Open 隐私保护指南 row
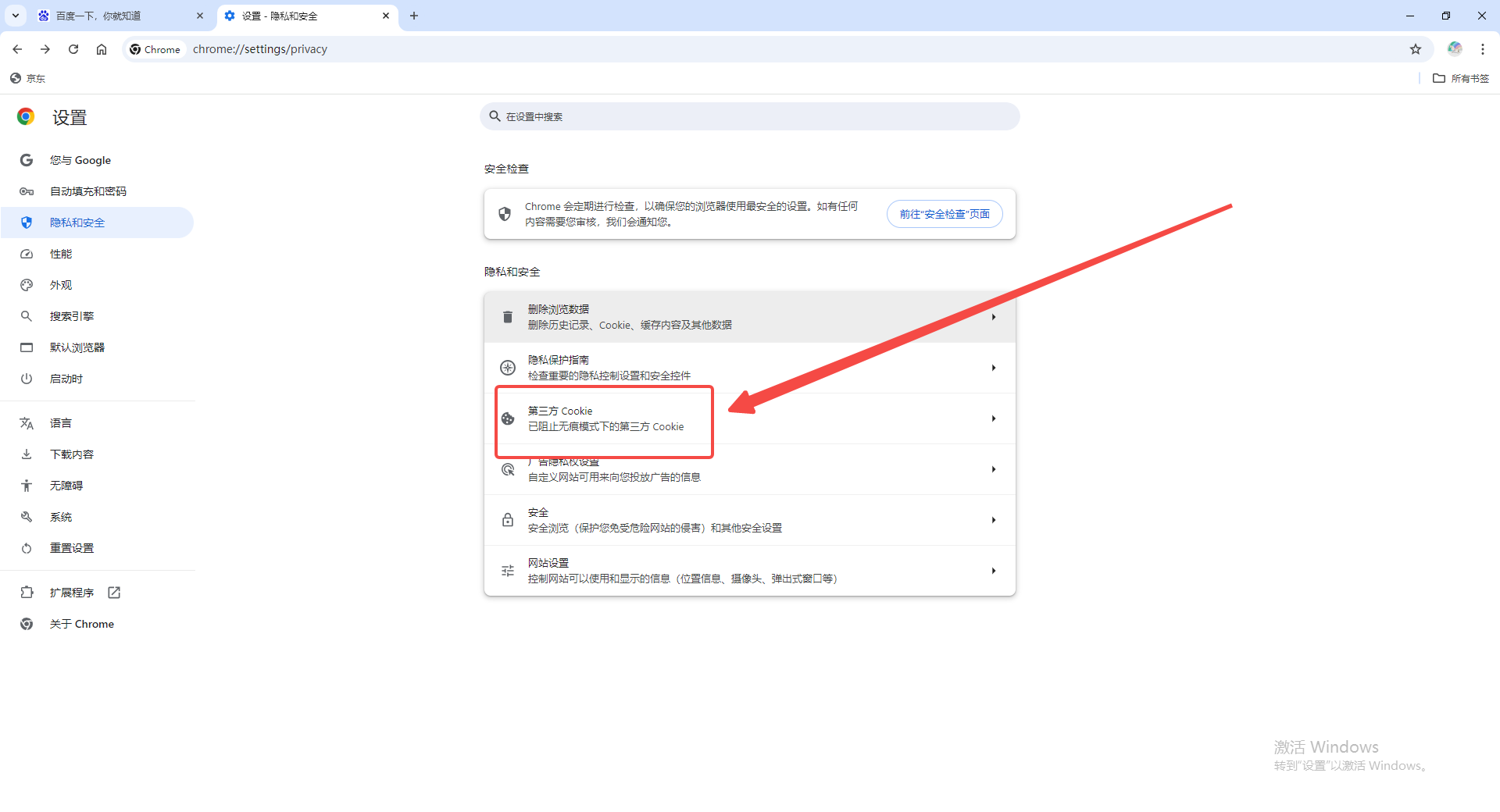1500x812 pixels. [x=750, y=368]
